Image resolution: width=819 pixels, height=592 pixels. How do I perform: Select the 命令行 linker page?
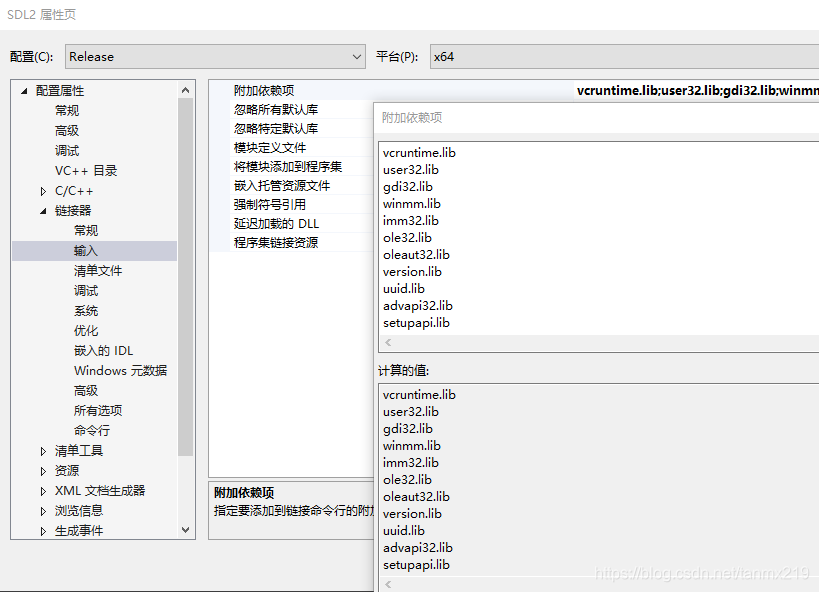[x=92, y=431]
